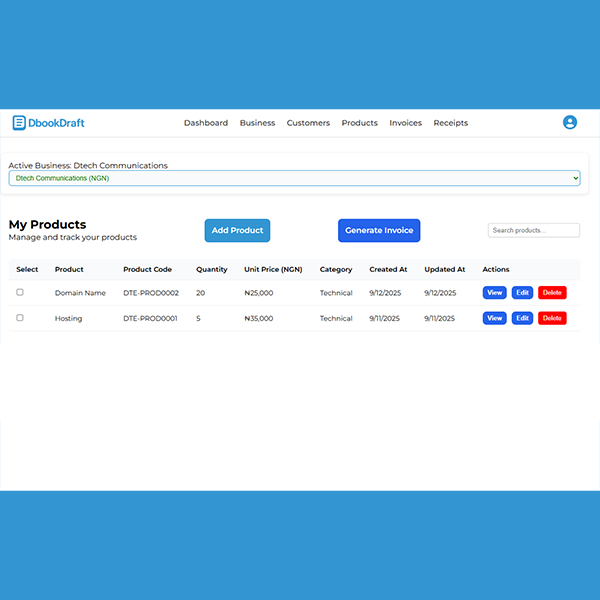
Task: Select the Products menu item
Action: pos(359,123)
